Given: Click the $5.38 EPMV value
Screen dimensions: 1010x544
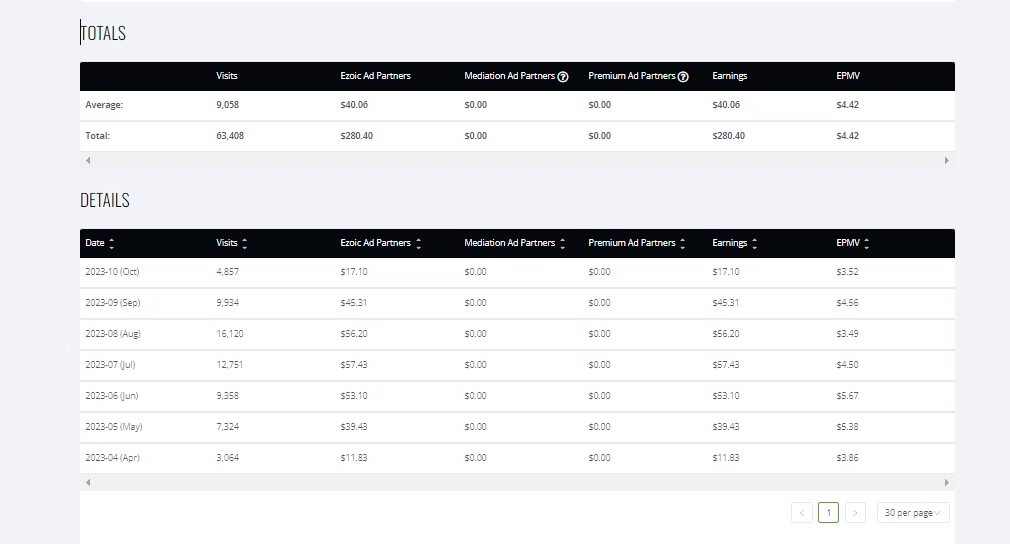Looking at the screenshot, I should point(847,426).
